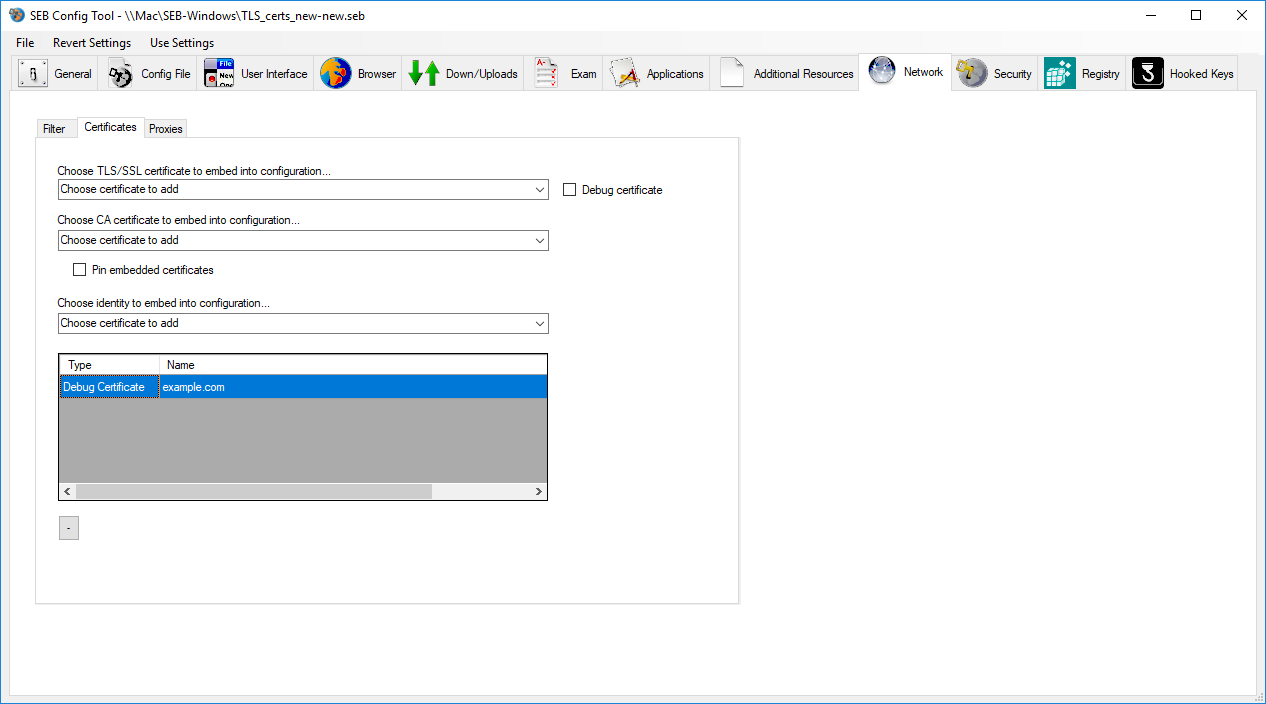Click the Network globe icon
This screenshot has height=704, width=1266.
(882, 72)
